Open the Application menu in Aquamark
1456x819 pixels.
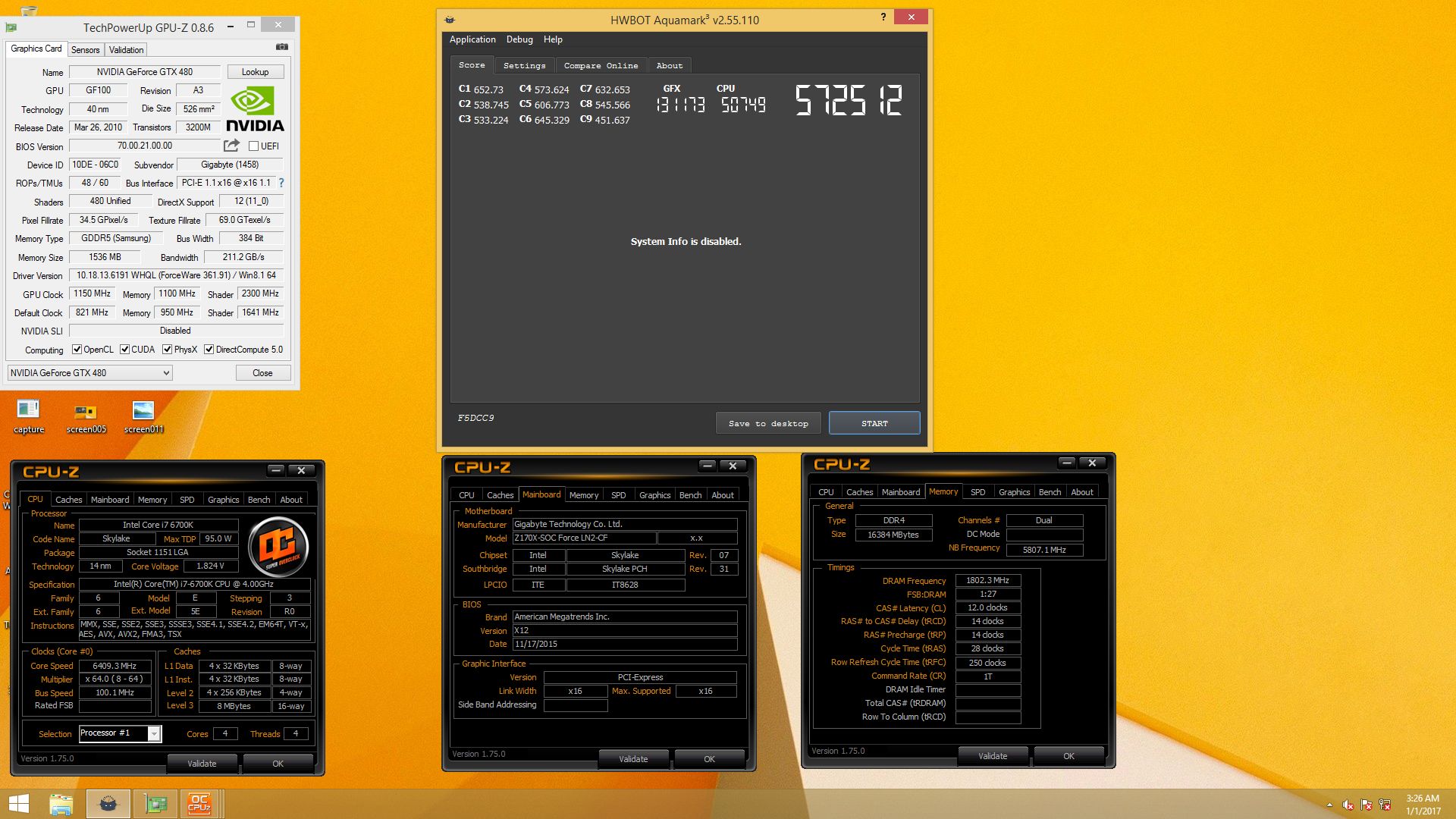(472, 39)
